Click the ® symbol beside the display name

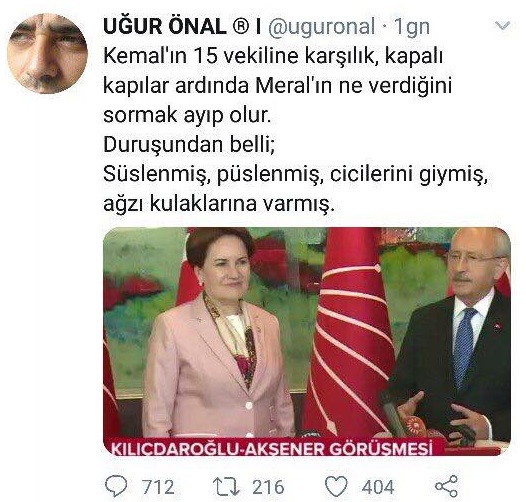coord(241,27)
